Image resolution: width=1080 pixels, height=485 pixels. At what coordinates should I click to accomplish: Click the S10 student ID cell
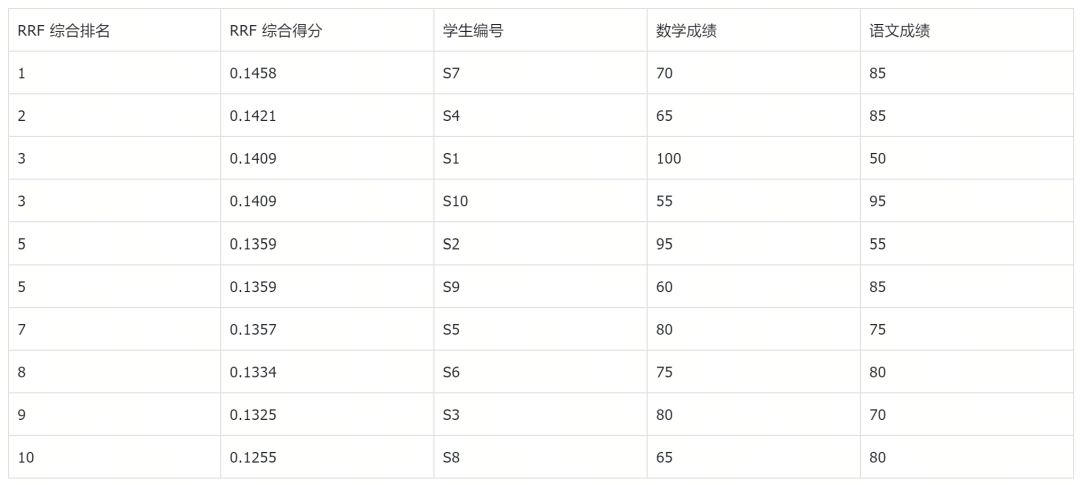pos(455,201)
